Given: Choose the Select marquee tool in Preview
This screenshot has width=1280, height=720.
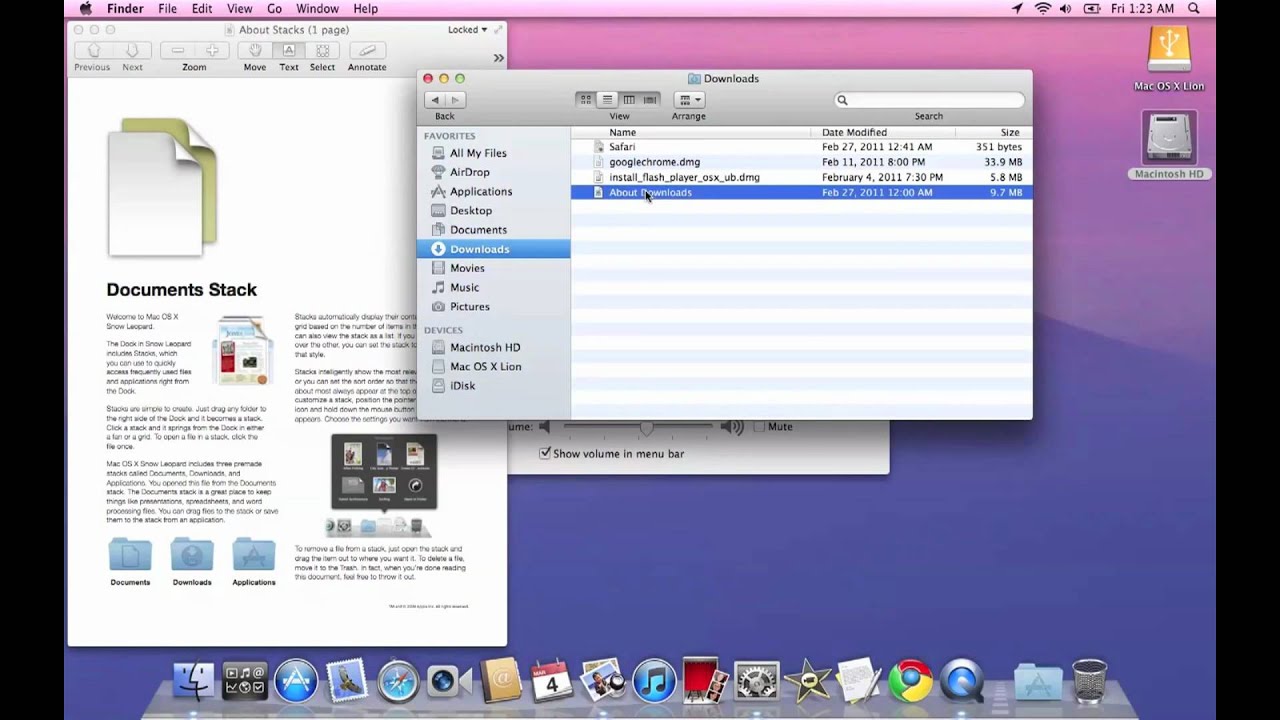Looking at the screenshot, I should [x=322, y=50].
